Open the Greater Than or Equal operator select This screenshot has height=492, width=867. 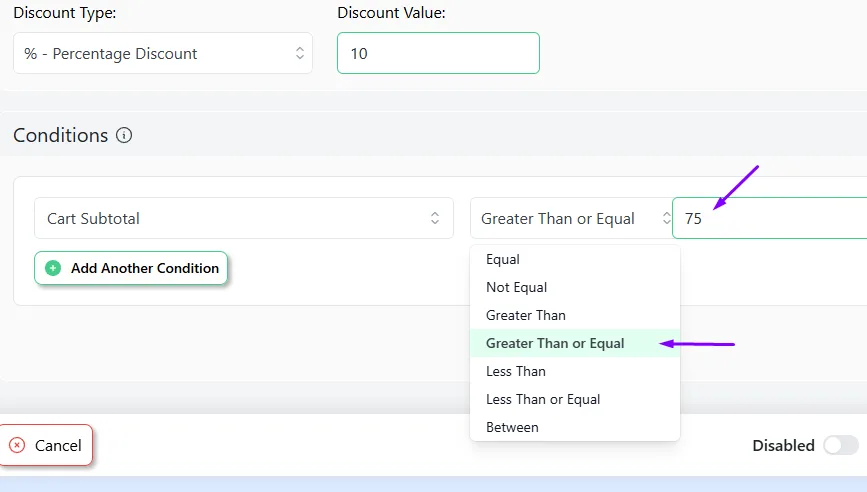[571, 218]
